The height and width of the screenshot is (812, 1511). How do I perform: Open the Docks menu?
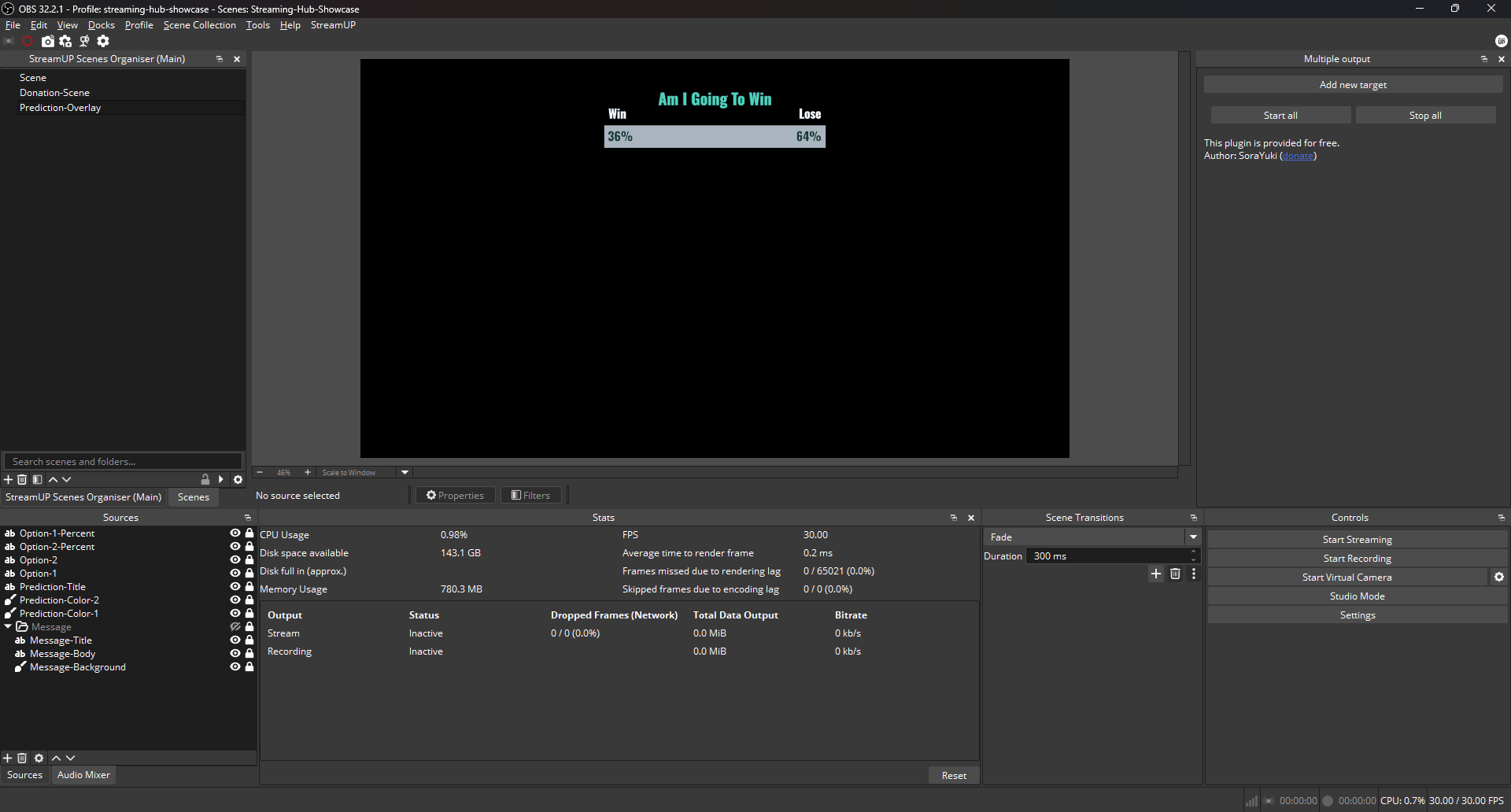click(102, 25)
